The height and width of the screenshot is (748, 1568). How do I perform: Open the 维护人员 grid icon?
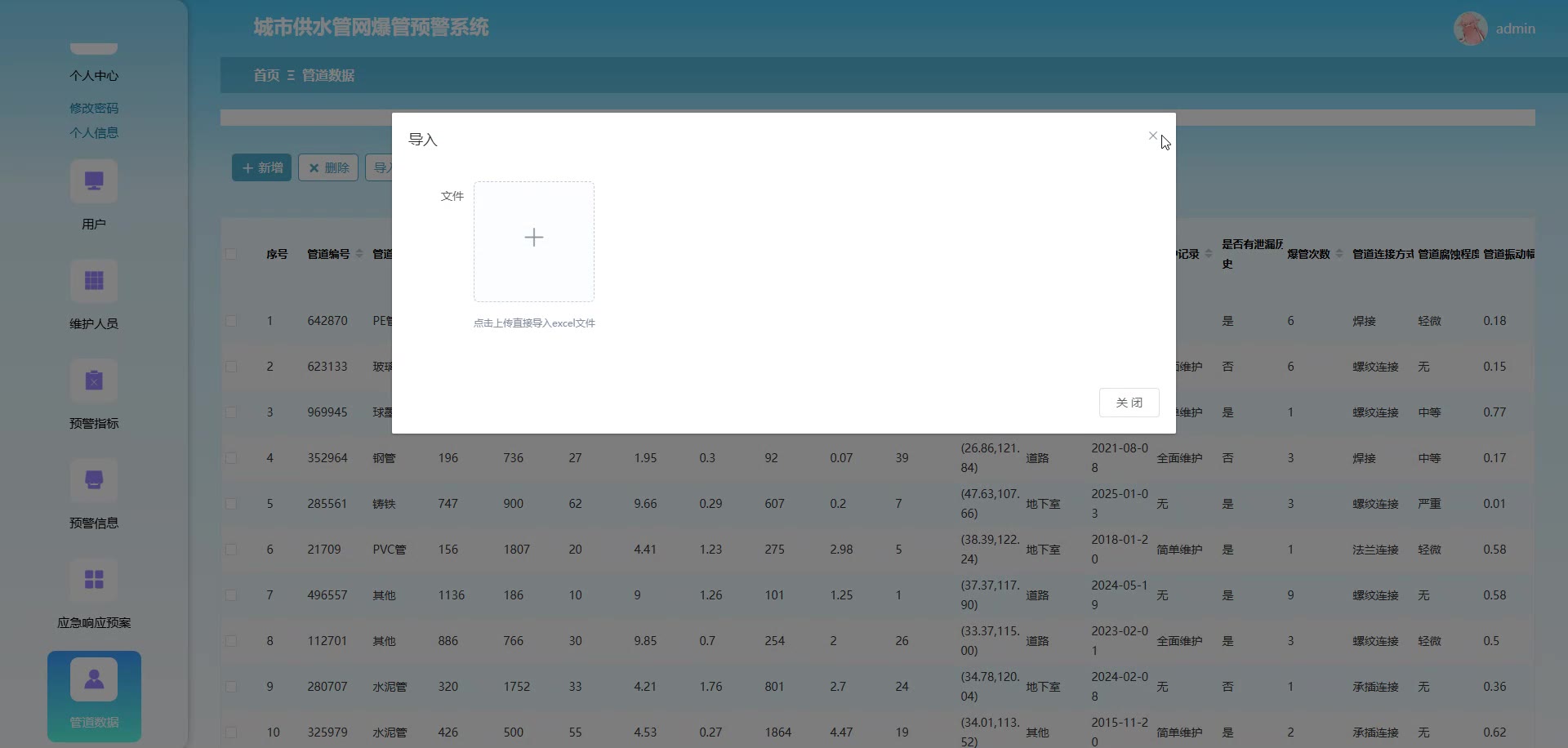pos(94,281)
